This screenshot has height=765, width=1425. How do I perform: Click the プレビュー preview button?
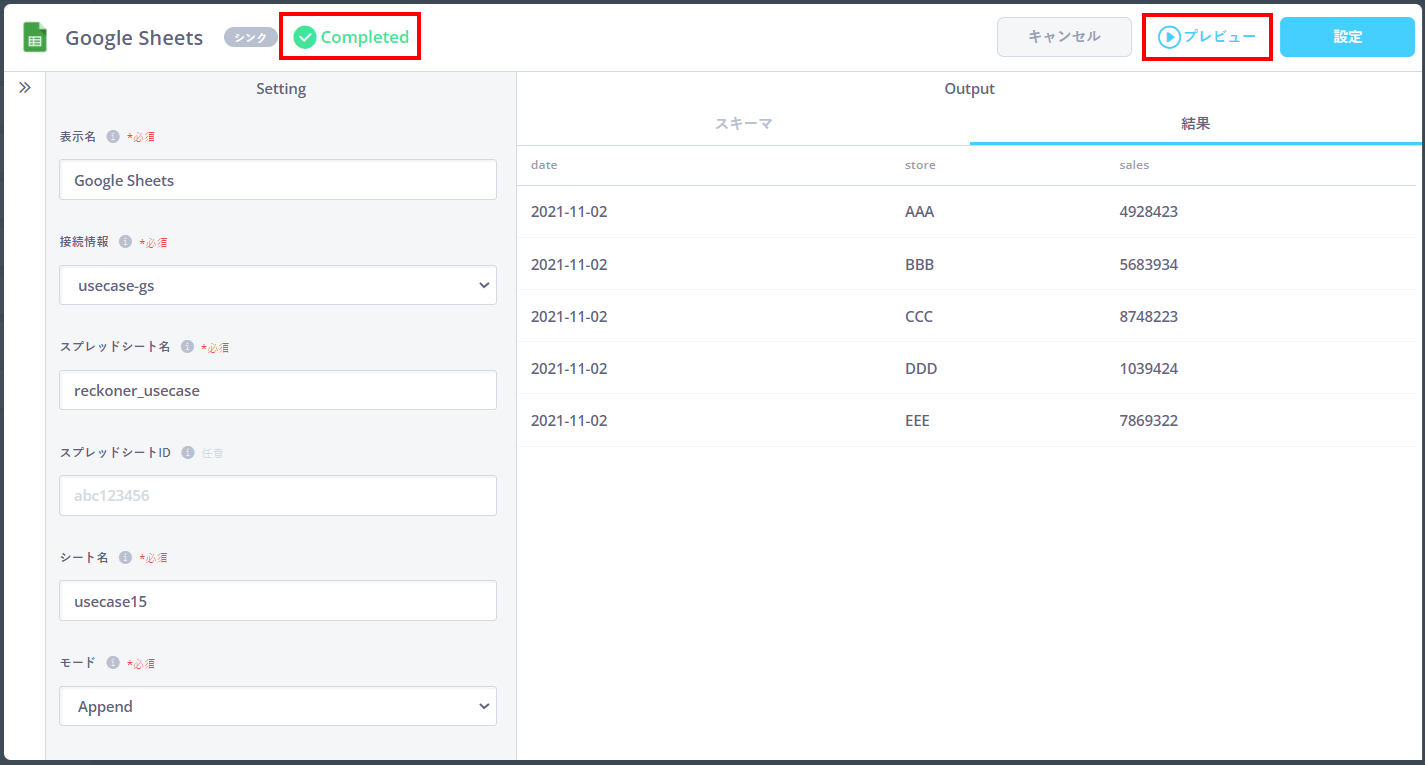pyautogui.click(x=1207, y=37)
